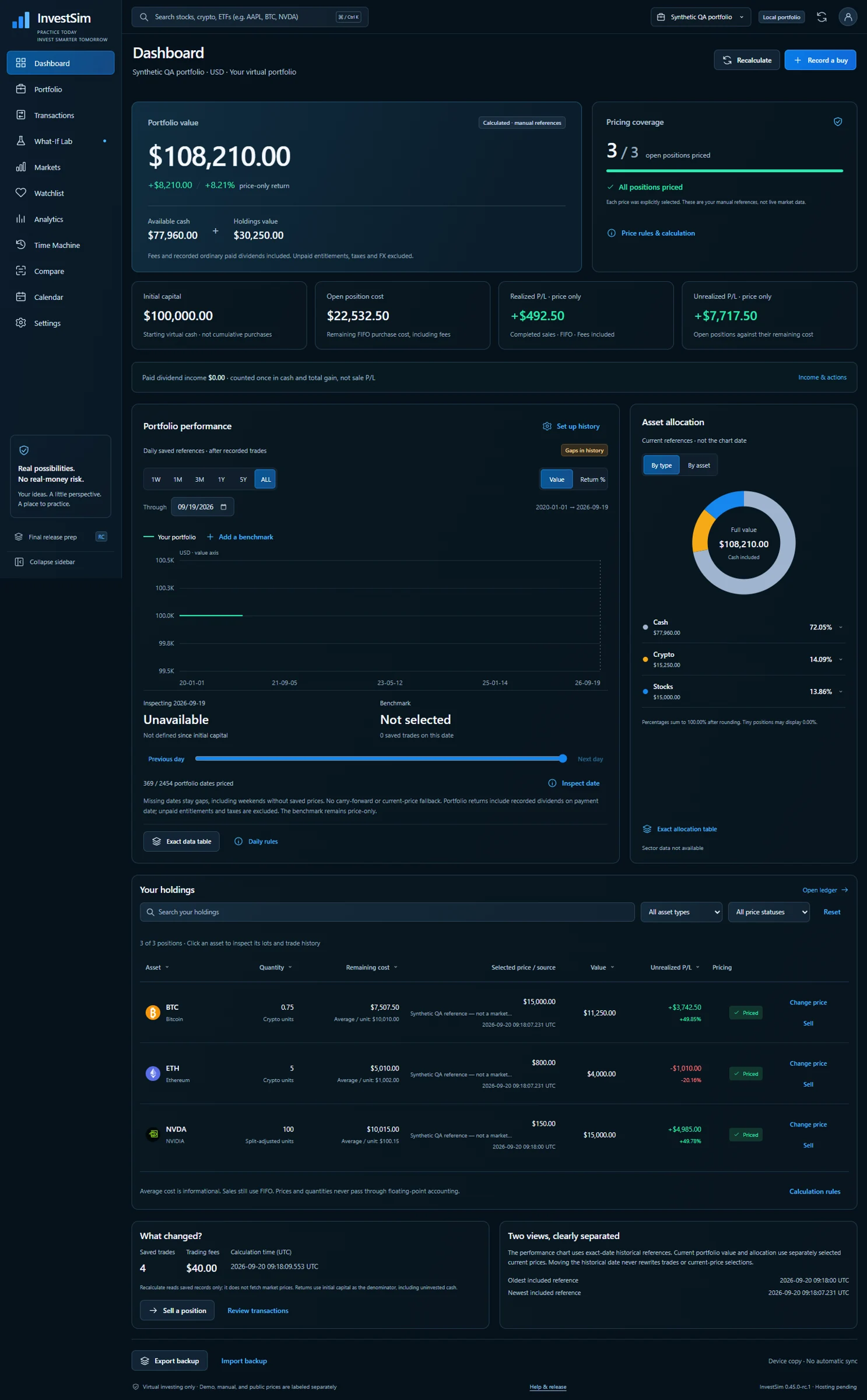Click the NVDA logo icon in holdings
This screenshot has height=1400, width=867.
pyautogui.click(x=153, y=1135)
